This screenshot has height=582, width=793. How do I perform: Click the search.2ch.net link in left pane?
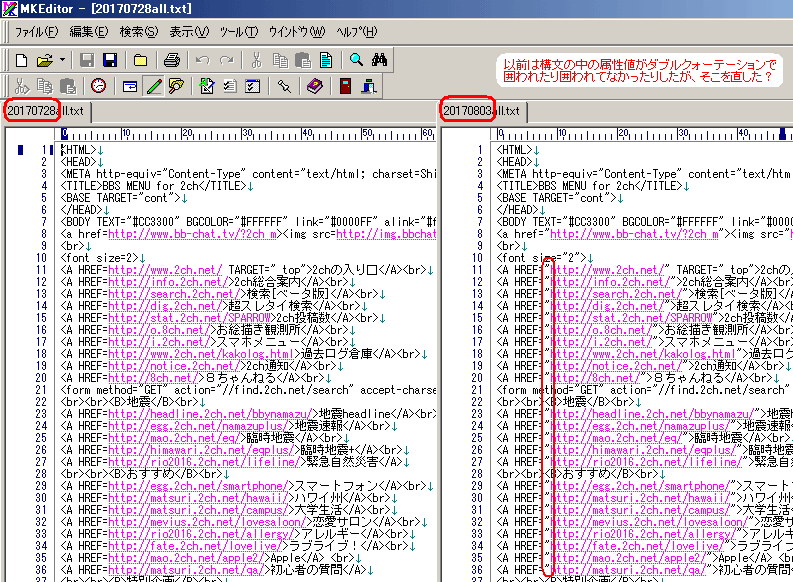174,294
